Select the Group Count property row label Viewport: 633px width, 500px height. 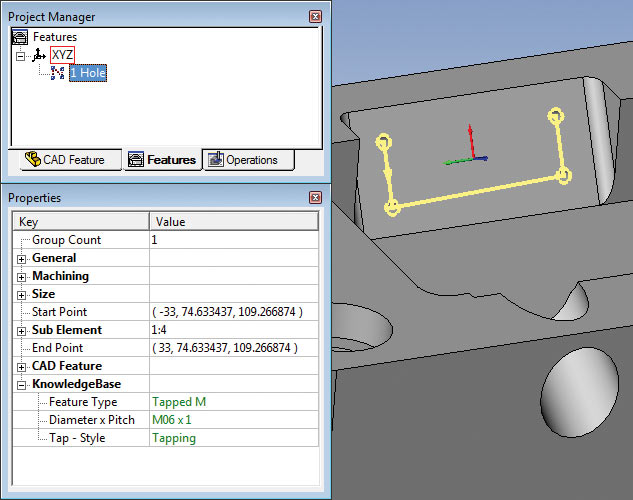[67, 240]
